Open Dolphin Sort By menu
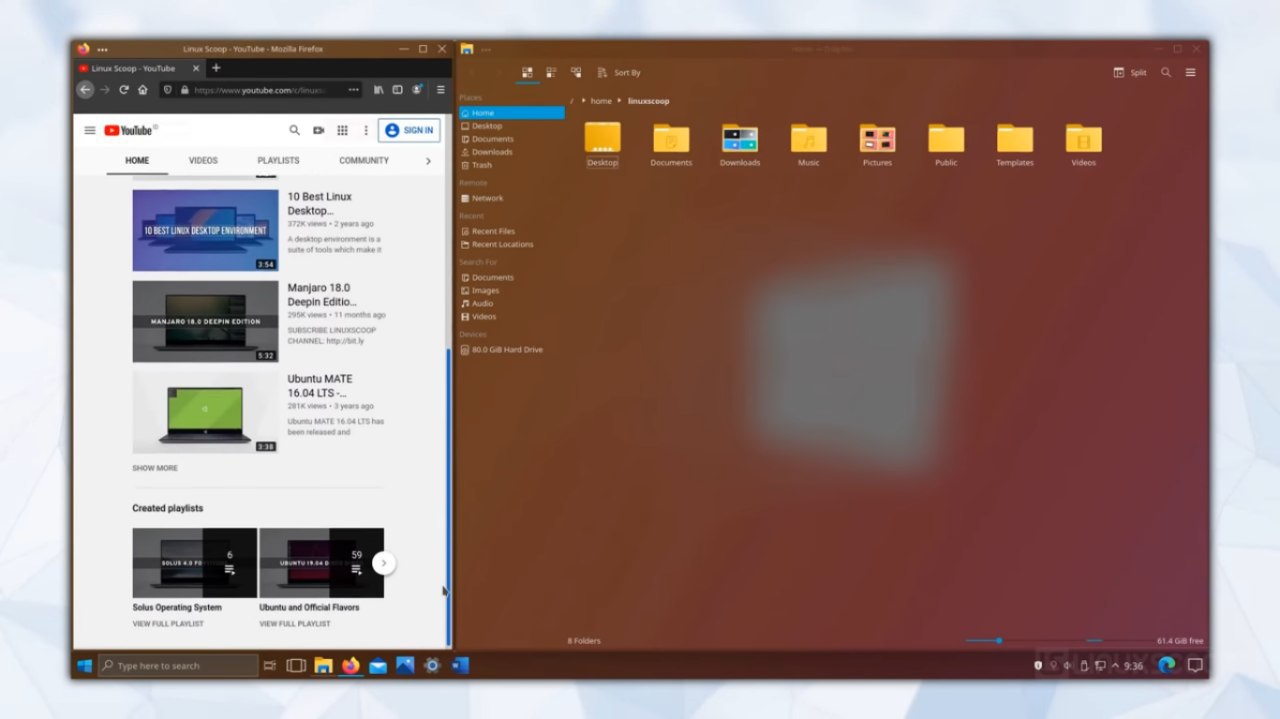The width and height of the screenshot is (1280, 719). pos(619,73)
